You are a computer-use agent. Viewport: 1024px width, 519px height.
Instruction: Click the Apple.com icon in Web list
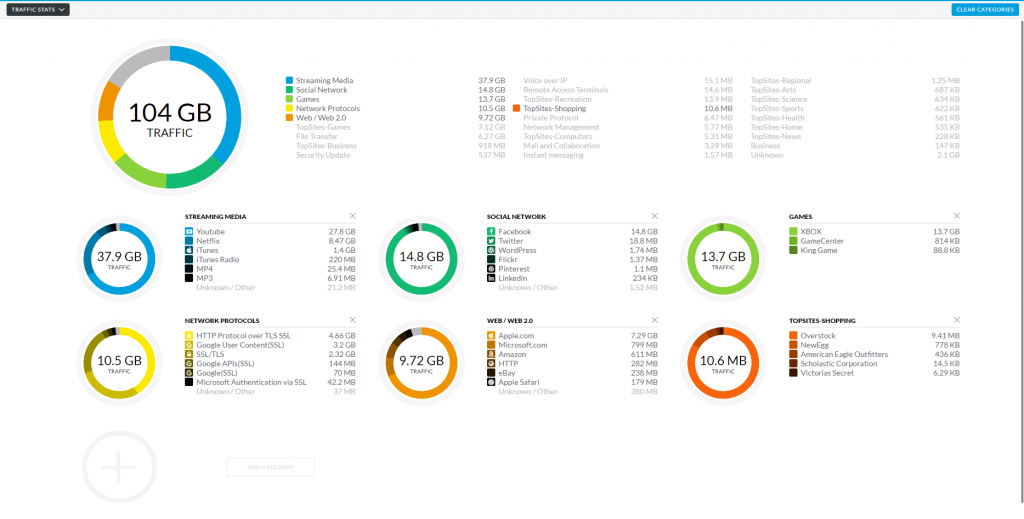coord(491,335)
